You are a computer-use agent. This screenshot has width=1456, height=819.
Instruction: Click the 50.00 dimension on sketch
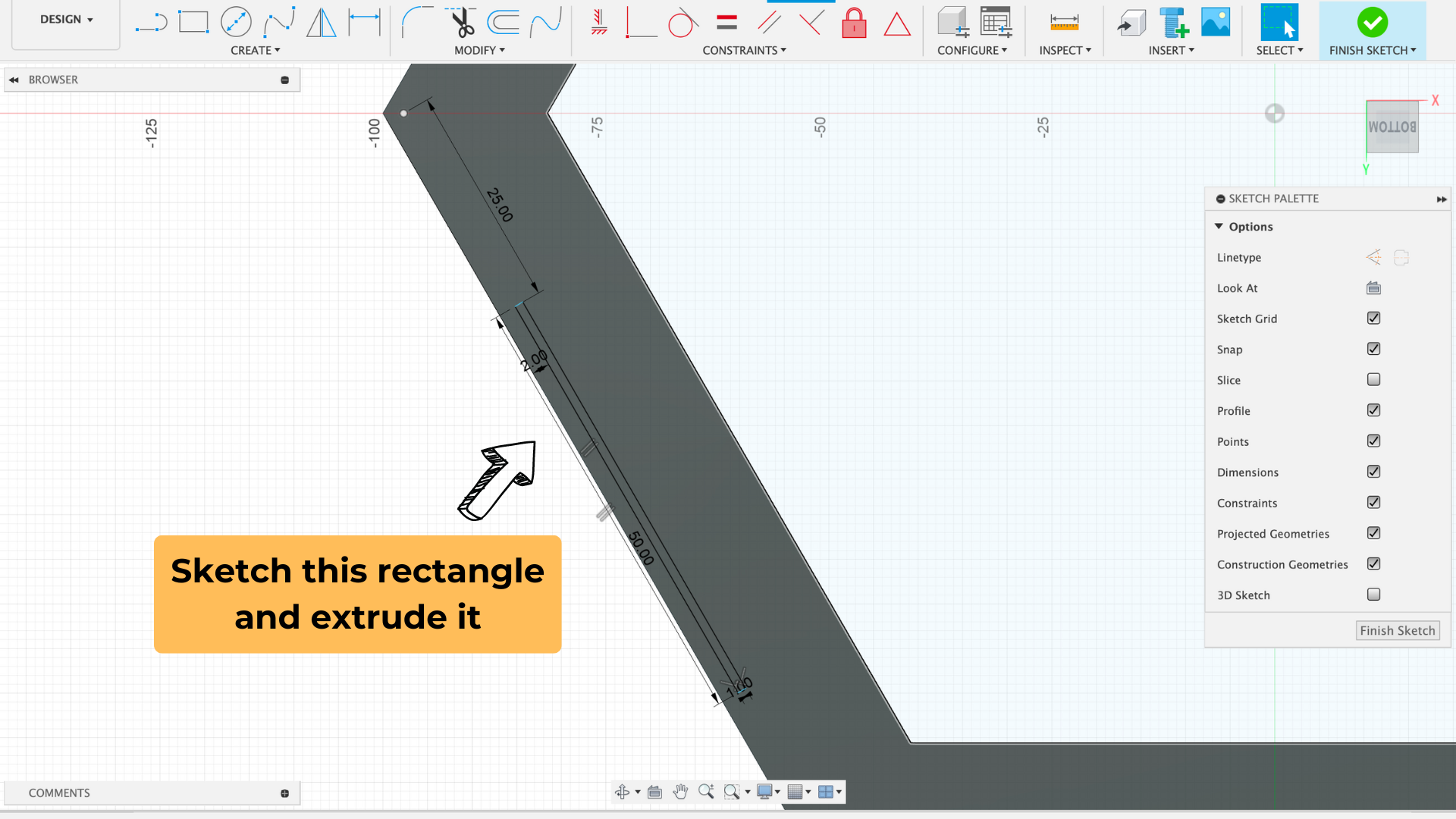pos(641,548)
